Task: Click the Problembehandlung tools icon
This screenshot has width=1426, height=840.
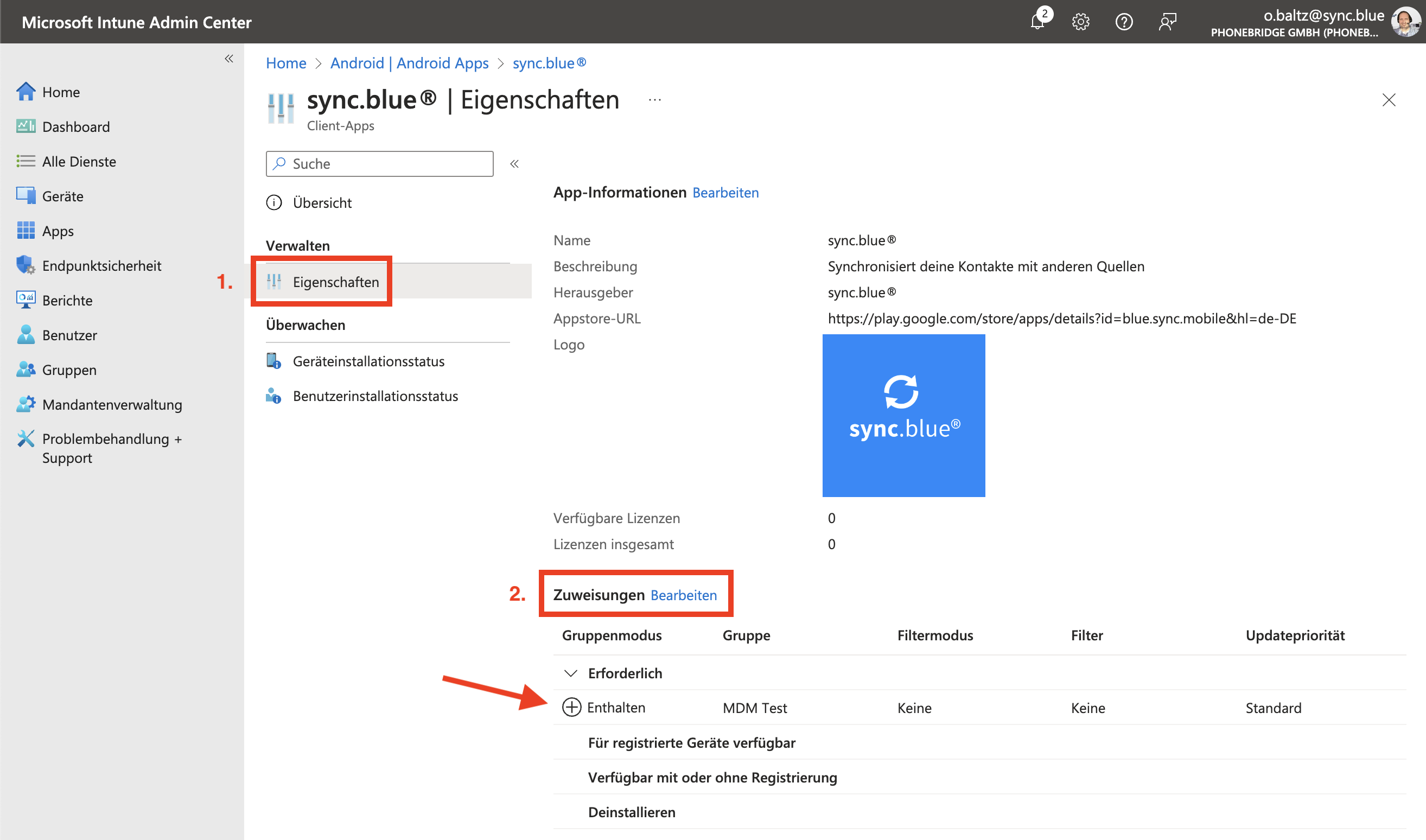Action: tap(26, 438)
